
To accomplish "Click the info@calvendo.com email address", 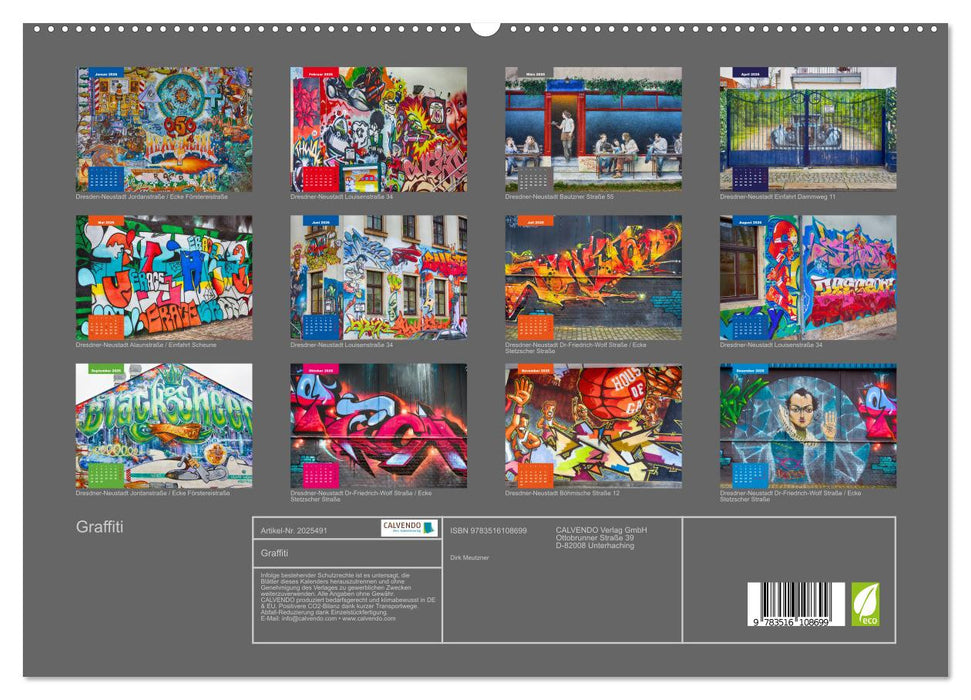I will (x=312, y=619).
